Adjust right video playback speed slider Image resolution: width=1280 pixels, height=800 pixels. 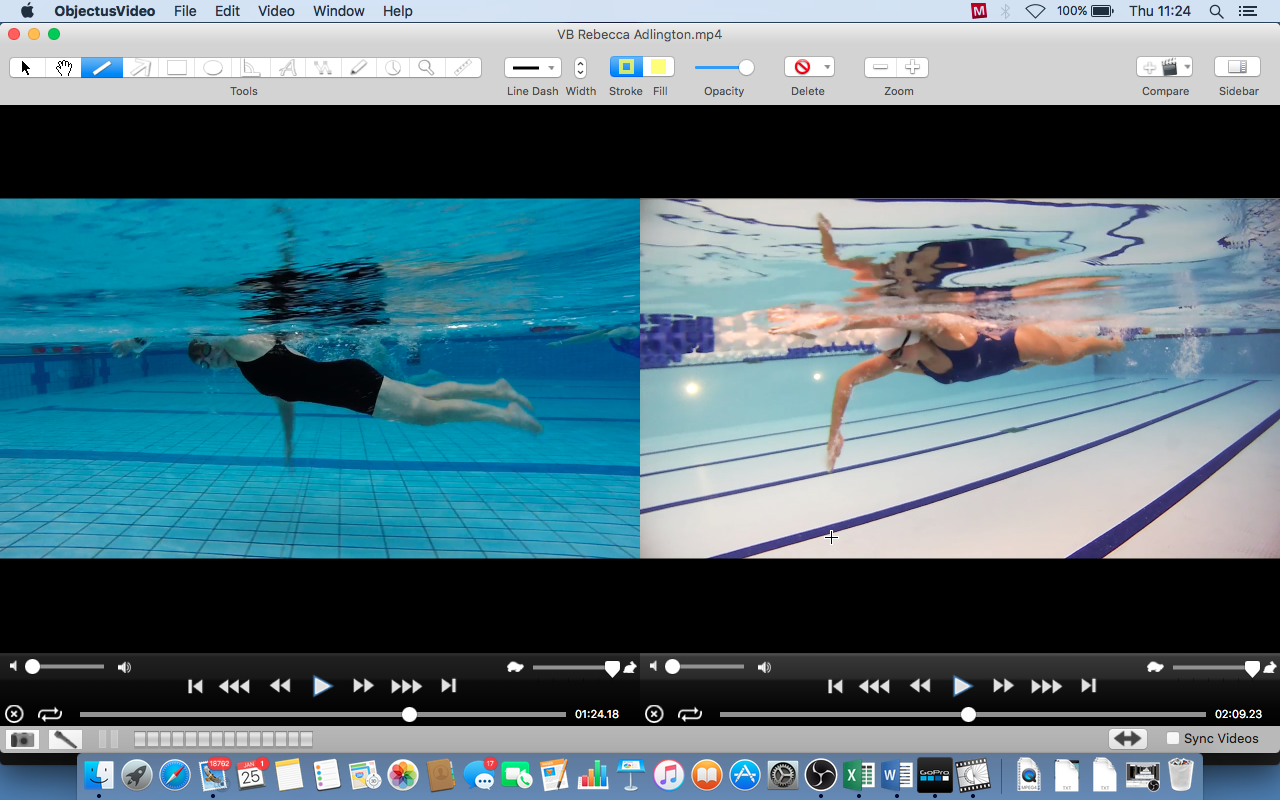(x=1215, y=667)
